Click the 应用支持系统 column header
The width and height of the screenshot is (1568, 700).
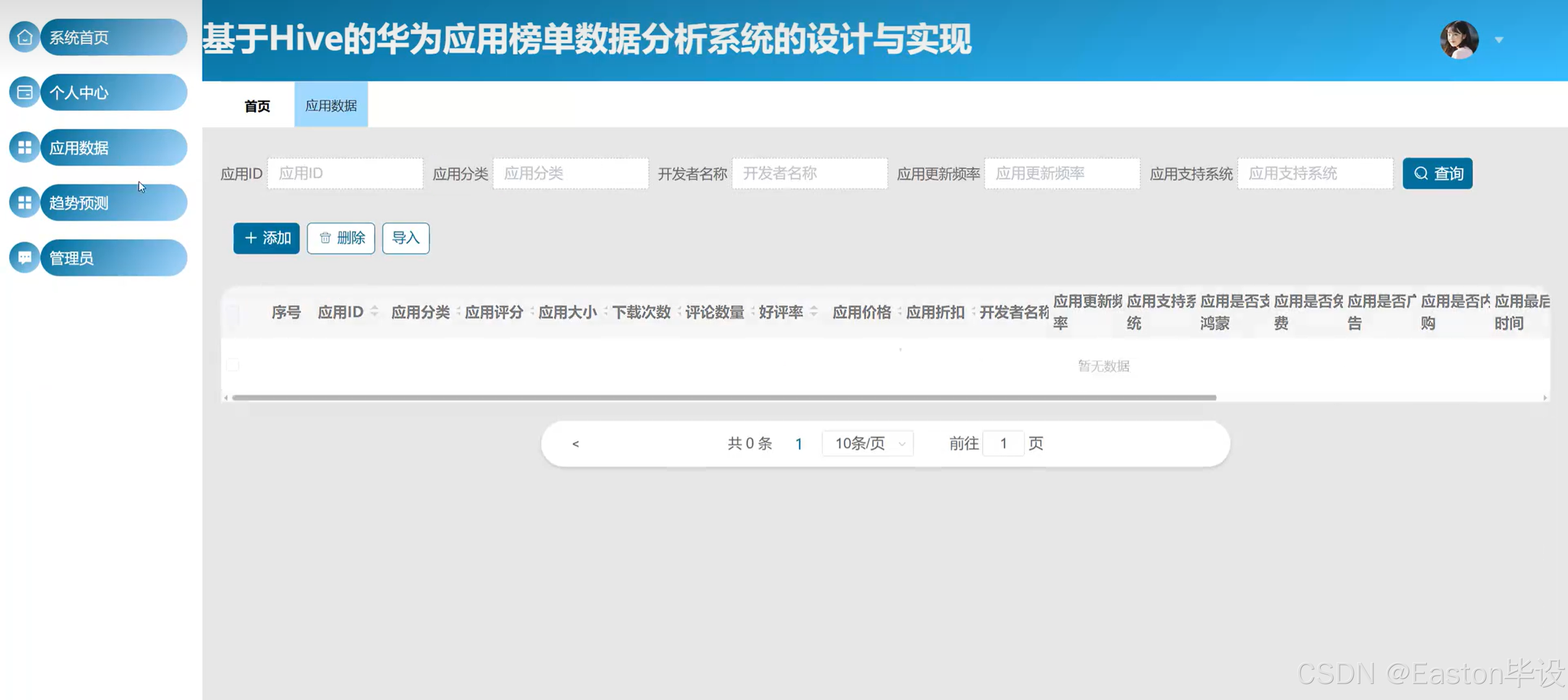(x=1161, y=312)
